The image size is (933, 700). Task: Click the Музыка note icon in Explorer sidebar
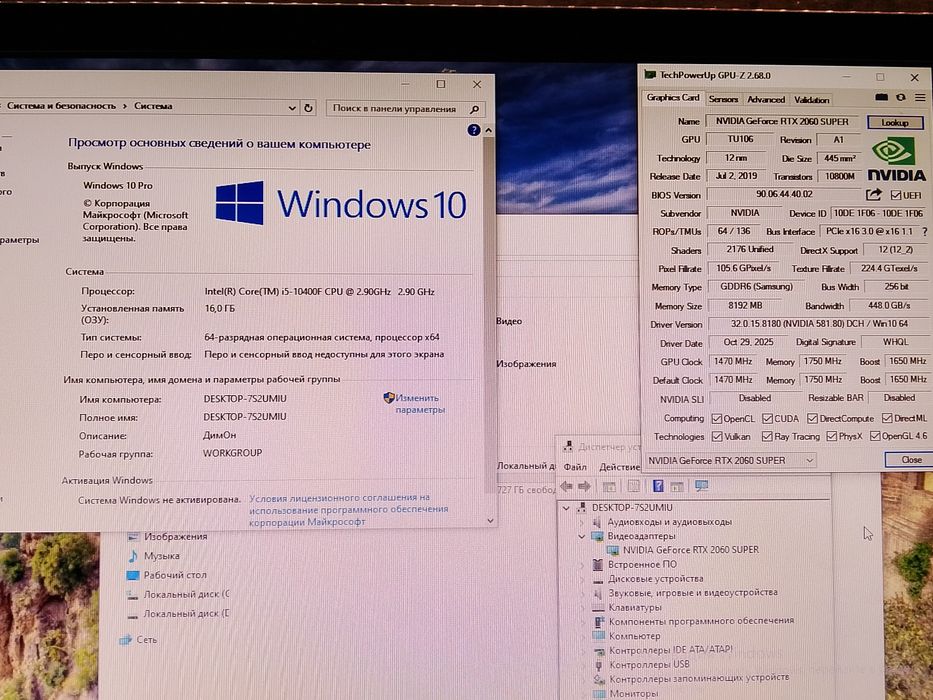[133, 556]
